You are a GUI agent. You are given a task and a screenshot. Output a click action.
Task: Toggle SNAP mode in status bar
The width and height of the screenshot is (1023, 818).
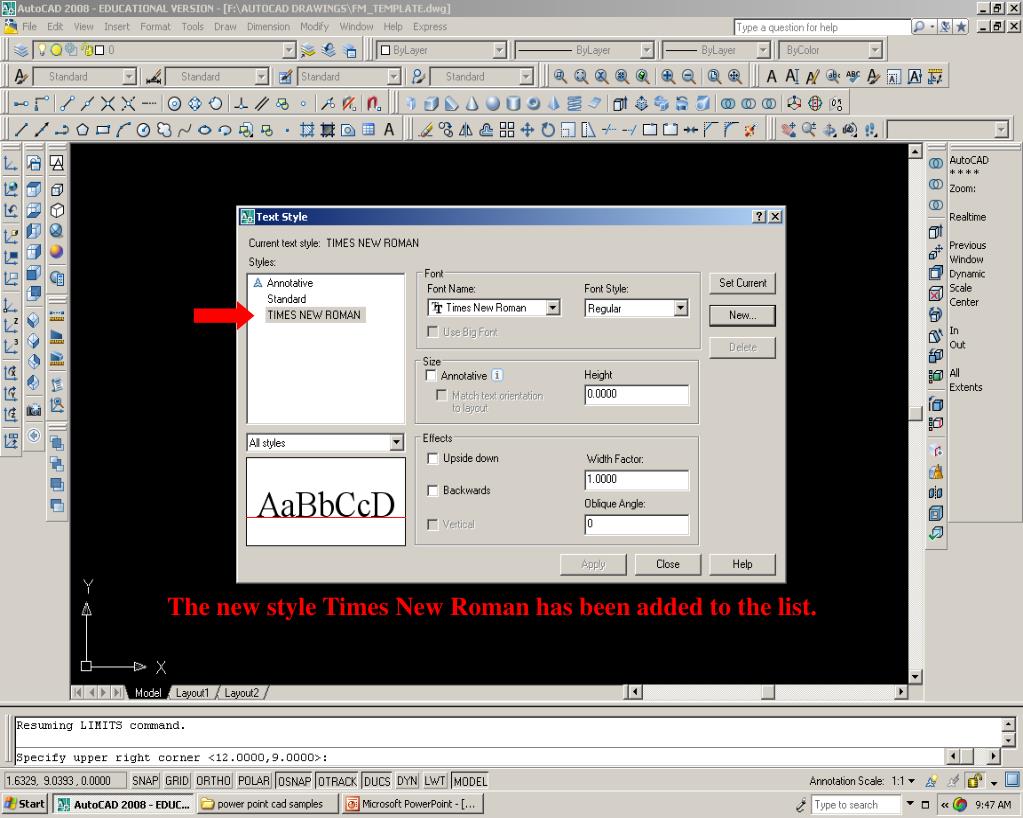click(x=145, y=781)
